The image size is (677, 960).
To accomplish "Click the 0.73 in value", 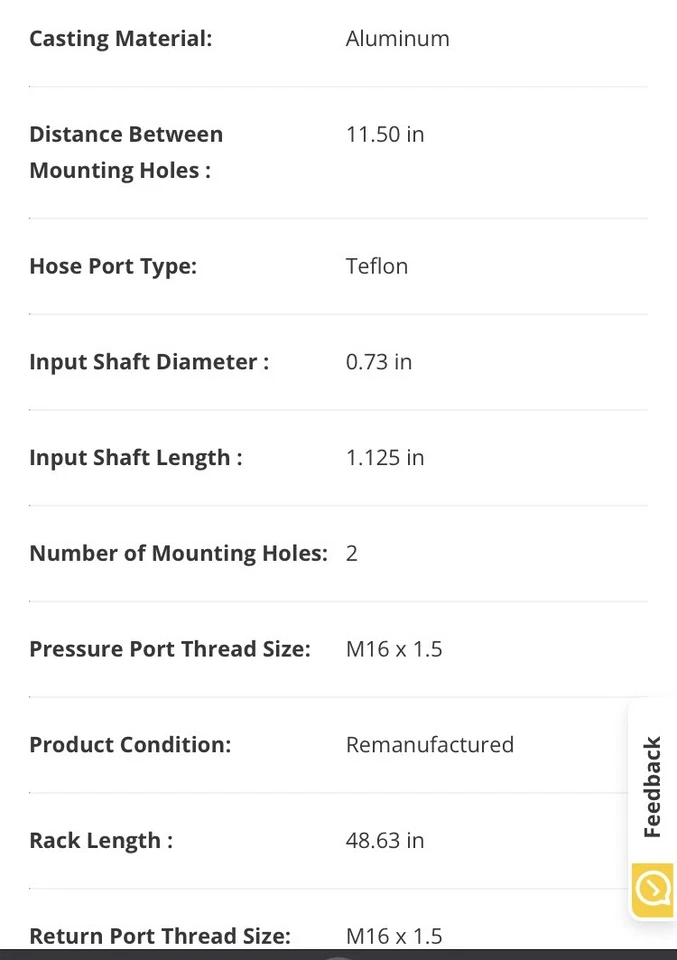I will point(379,362).
